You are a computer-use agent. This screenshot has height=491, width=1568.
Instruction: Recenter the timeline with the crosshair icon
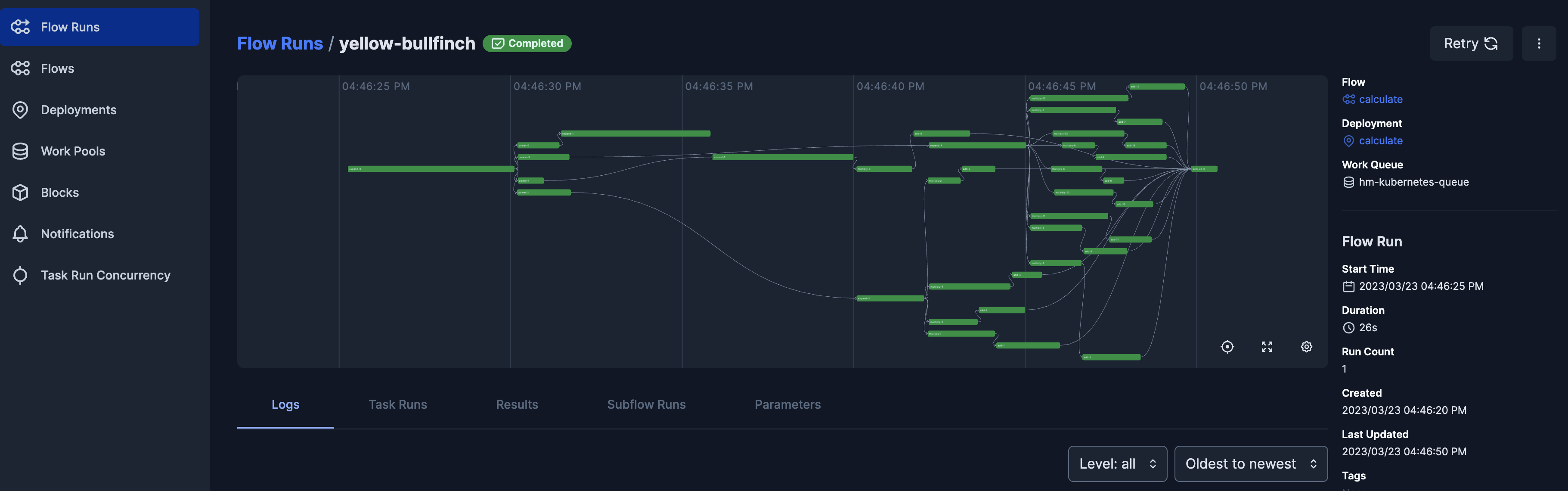1227,347
